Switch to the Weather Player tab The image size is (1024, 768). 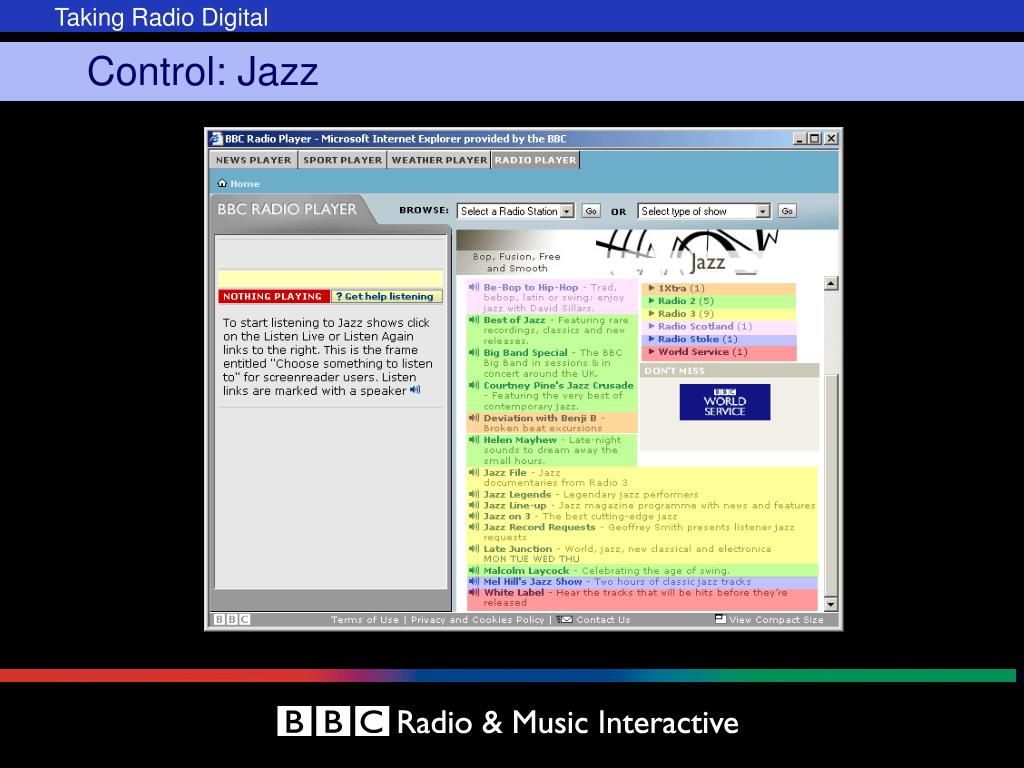click(x=439, y=160)
